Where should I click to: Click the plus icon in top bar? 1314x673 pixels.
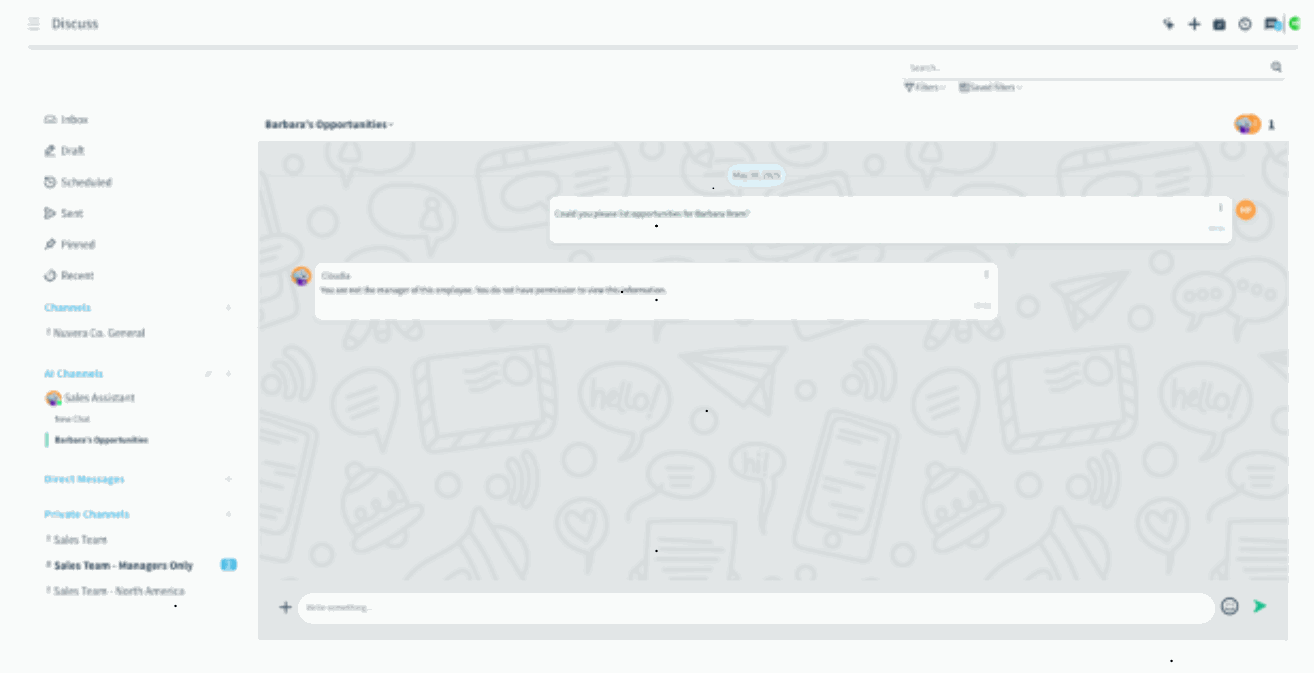(1194, 24)
